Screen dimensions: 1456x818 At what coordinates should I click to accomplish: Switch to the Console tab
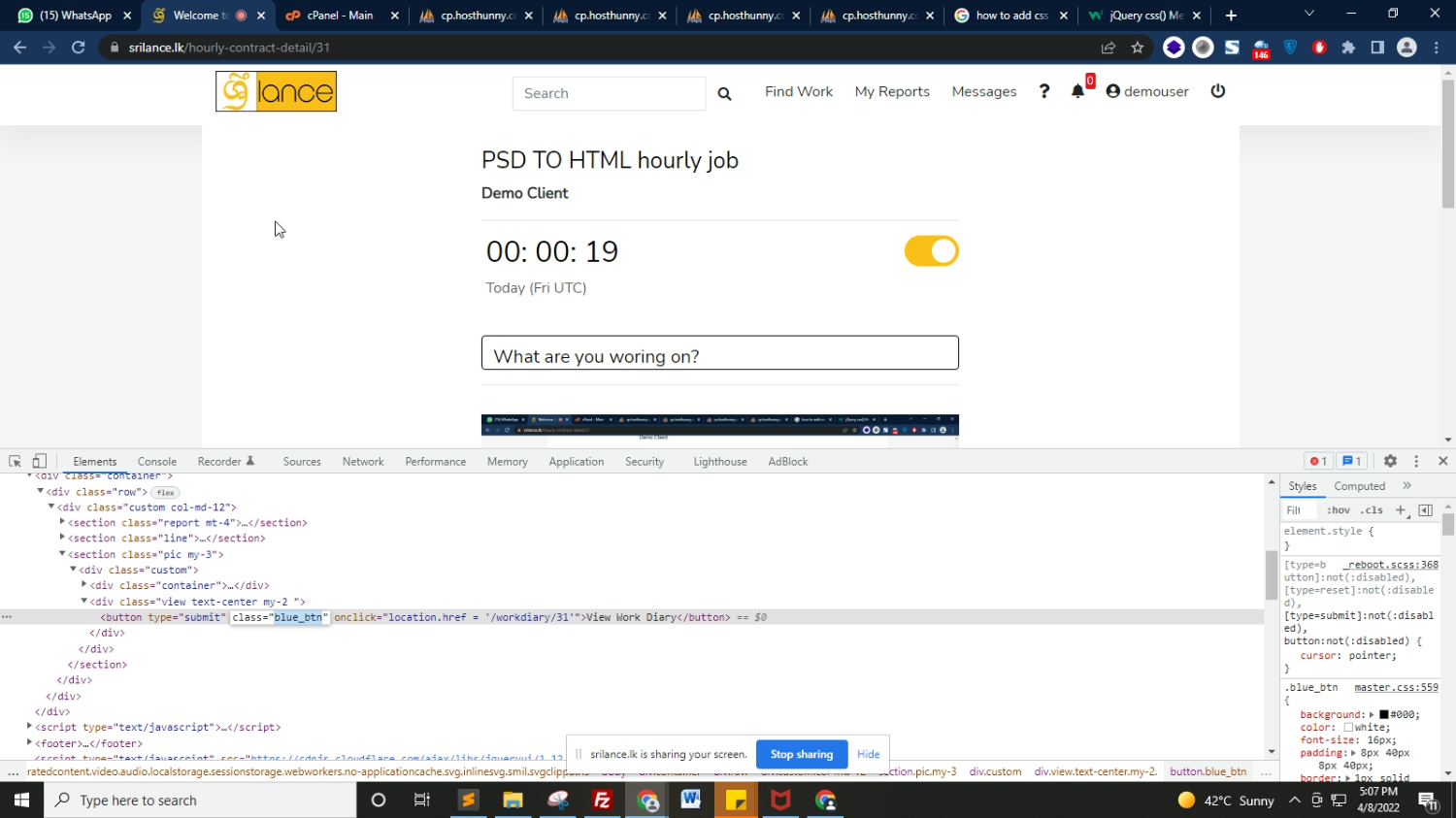[156, 462]
